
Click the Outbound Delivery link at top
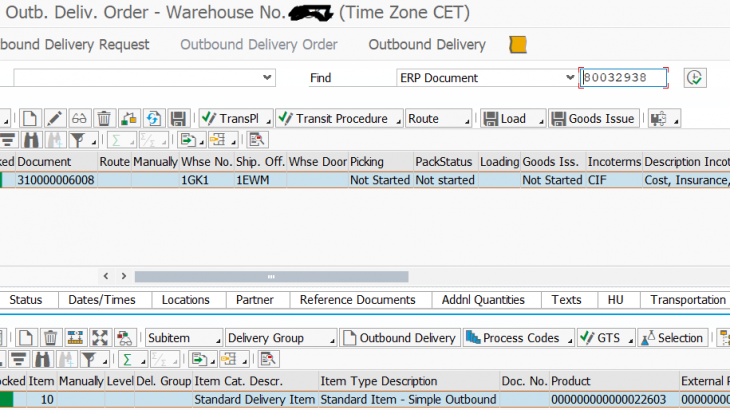(427, 45)
